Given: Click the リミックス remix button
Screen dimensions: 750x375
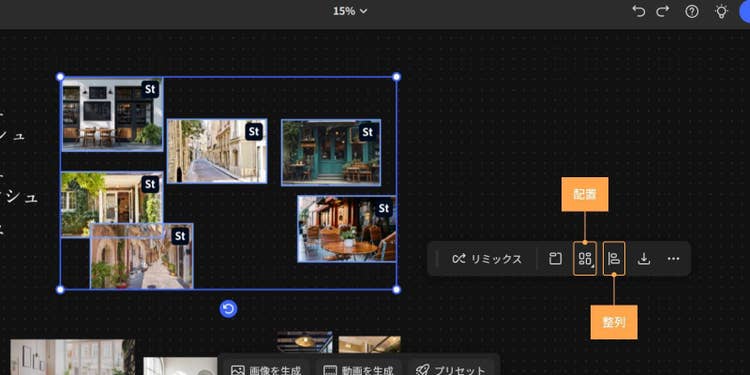Looking at the screenshot, I should [x=487, y=259].
